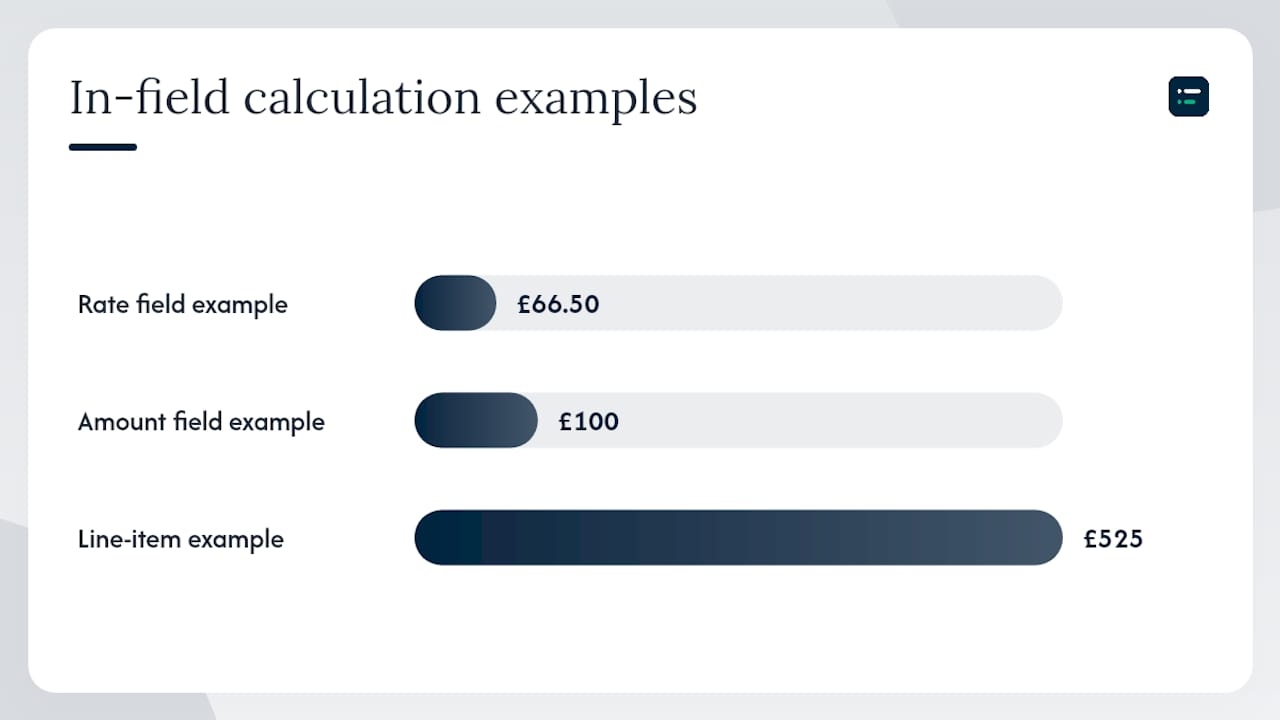Click the dark list logo icon
Screen dimensions: 1280x720
(x=1189, y=96)
